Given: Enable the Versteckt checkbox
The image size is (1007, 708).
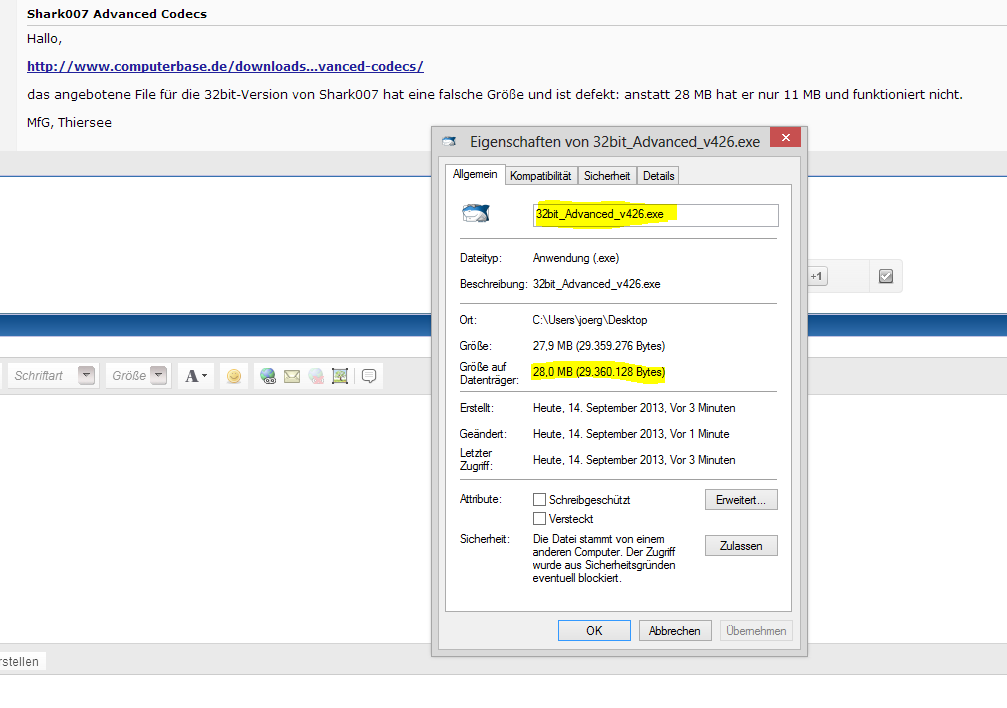Looking at the screenshot, I should click(x=539, y=518).
